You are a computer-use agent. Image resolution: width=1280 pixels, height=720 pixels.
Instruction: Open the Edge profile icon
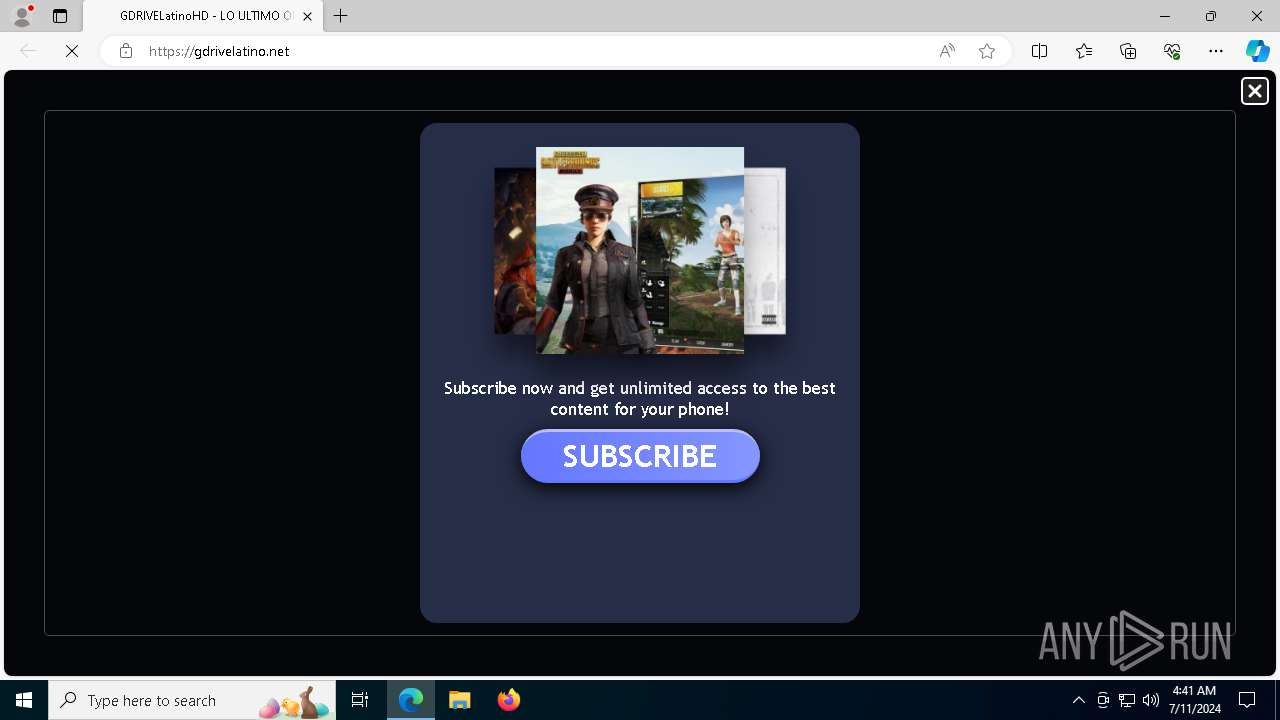[21, 16]
